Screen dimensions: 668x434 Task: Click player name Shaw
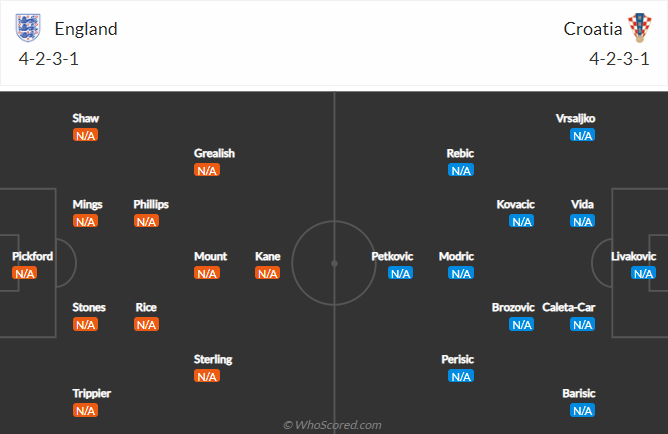86,118
